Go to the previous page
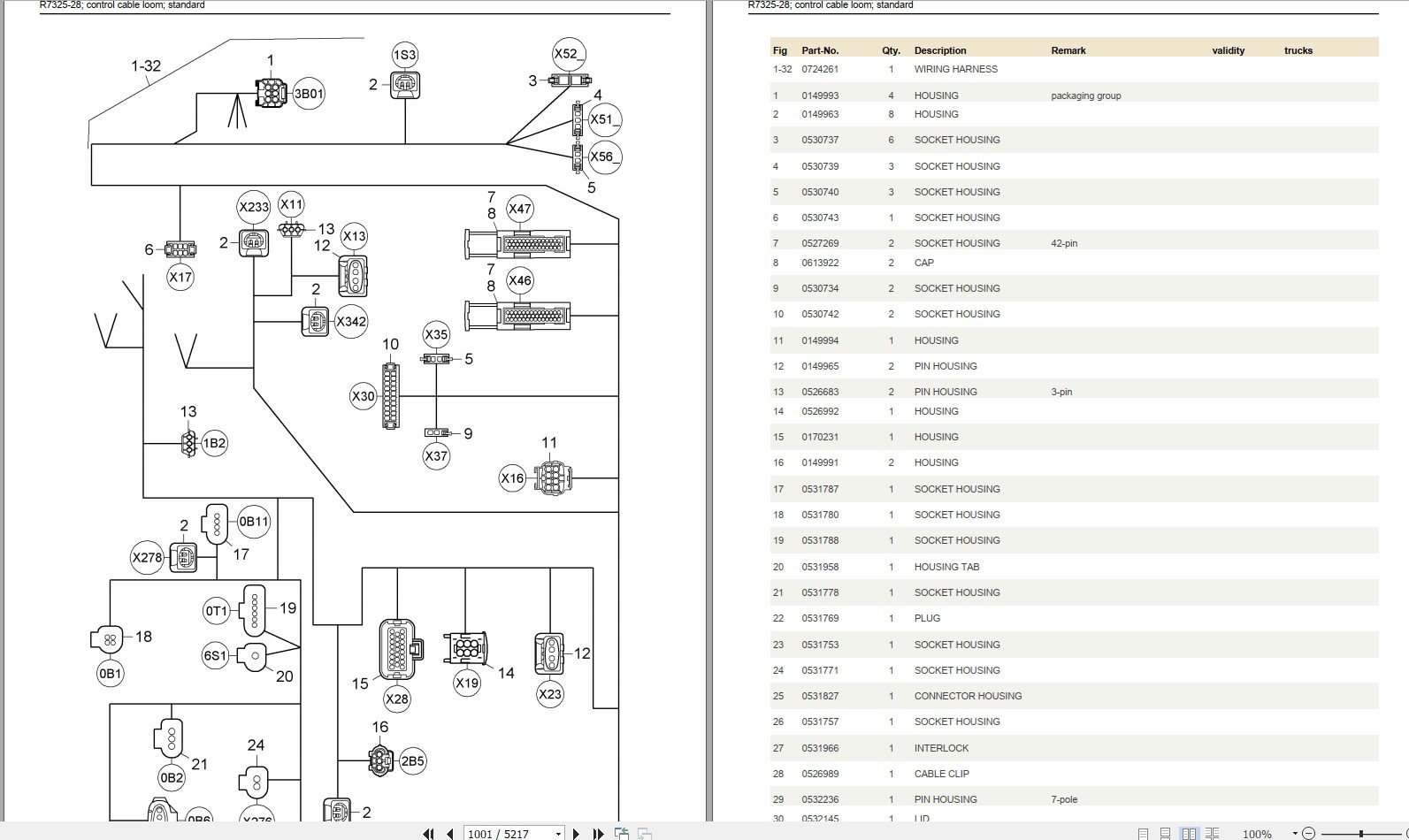The width and height of the screenshot is (1409, 840). pyautogui.click(x=450, y=833)
